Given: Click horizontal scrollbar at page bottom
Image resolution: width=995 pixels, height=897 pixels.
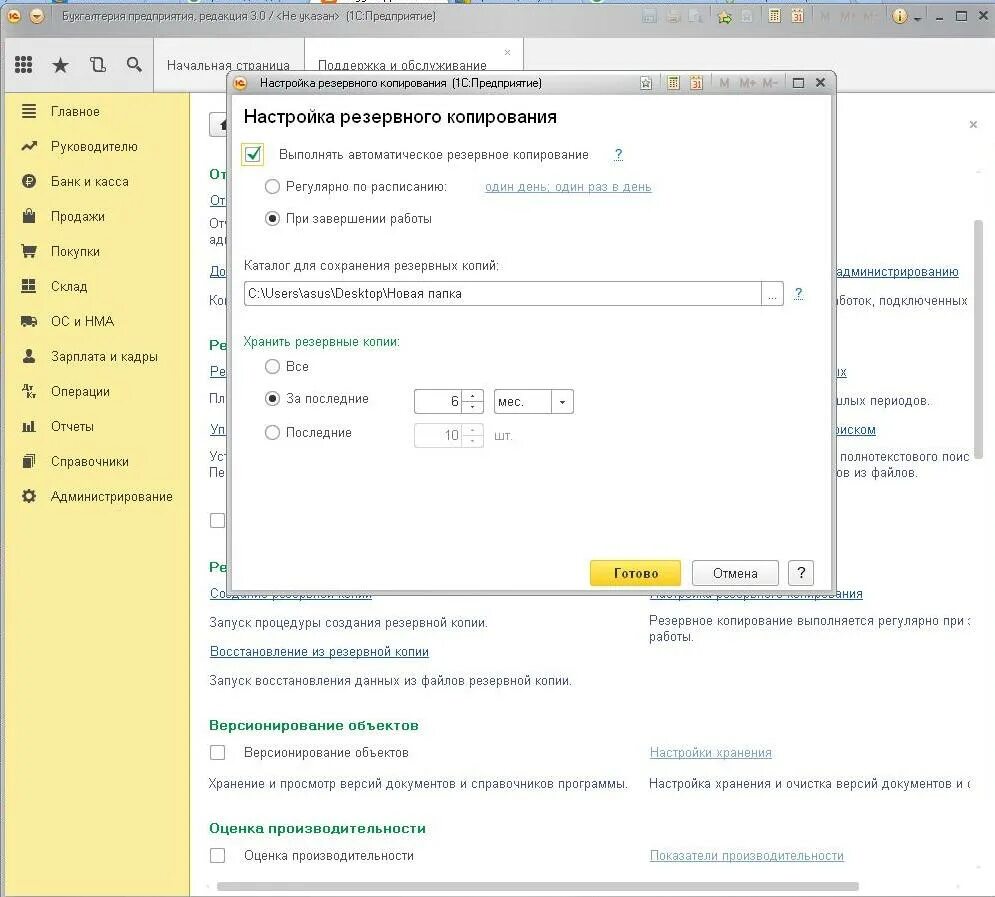Looking at the screenshot, I should pos(537,886).
